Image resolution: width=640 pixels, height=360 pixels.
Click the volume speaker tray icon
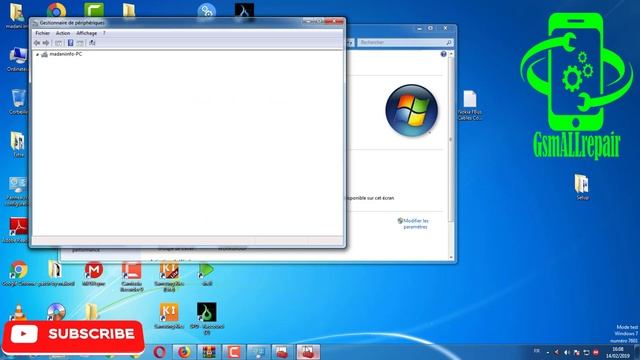click(x=567, y=352)
